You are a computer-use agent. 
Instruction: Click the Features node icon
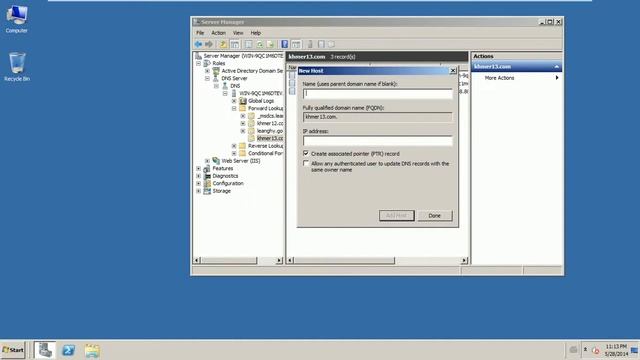(207, 168)
